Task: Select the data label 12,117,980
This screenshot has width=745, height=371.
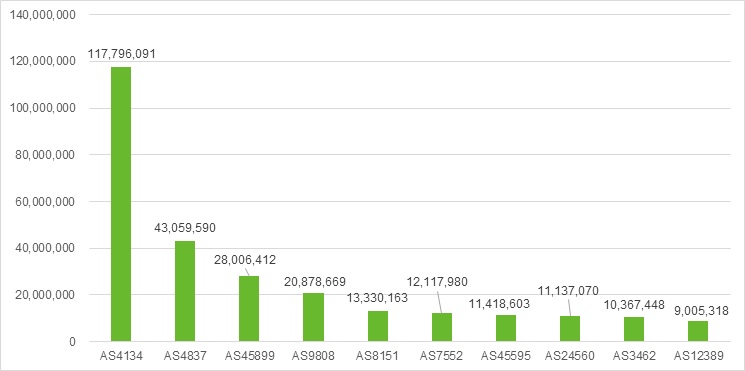Action: point(437,282)
